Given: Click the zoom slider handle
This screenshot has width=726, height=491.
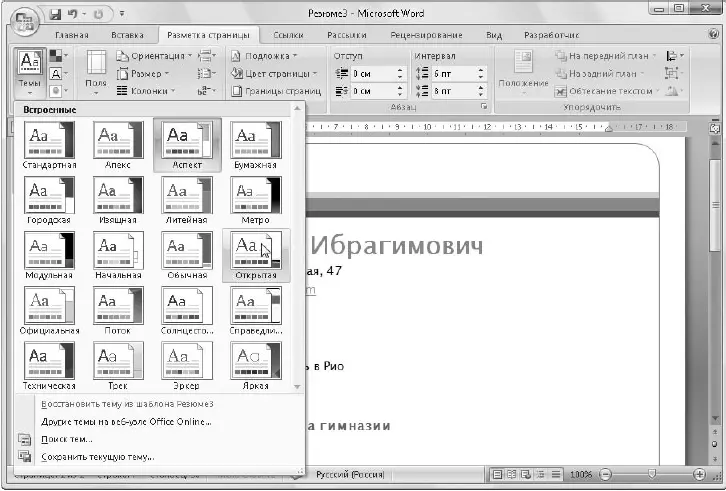Looking at the screenshot, I should [x=652, y=474].
